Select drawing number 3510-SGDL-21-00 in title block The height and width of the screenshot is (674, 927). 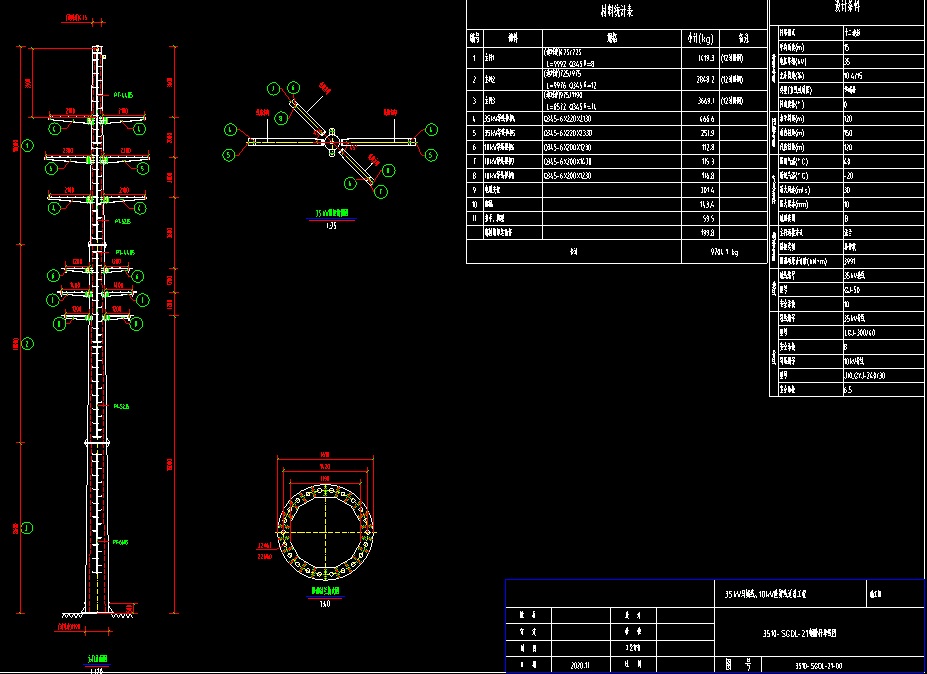point(821,664)
